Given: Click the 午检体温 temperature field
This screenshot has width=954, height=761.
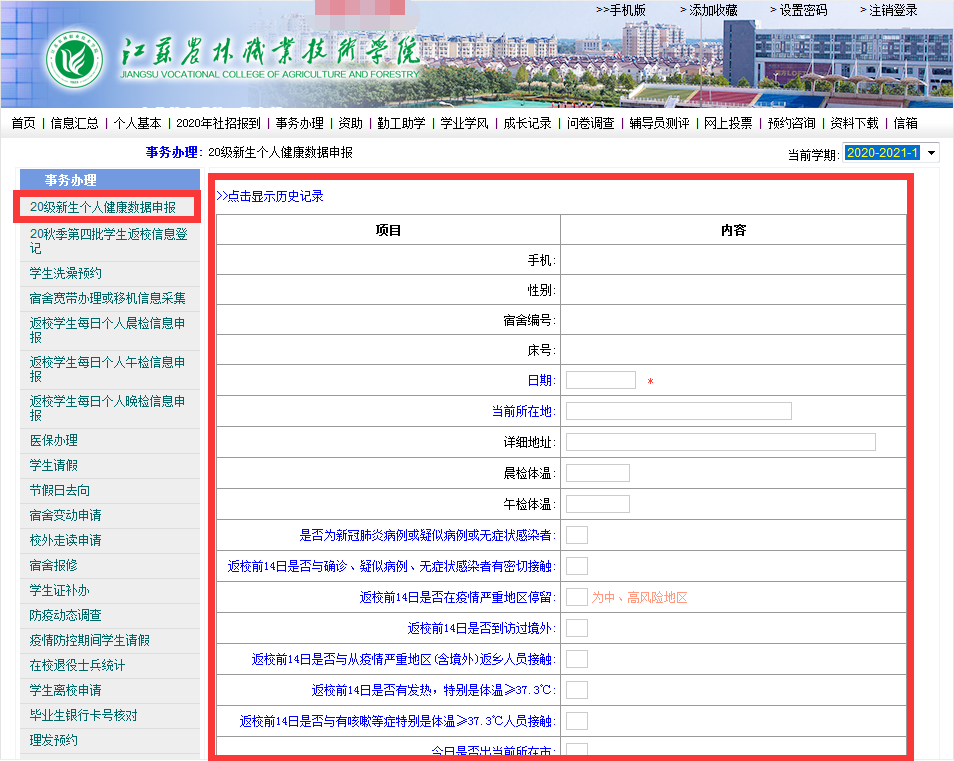Looking at the screenshot, I should 597,504.
